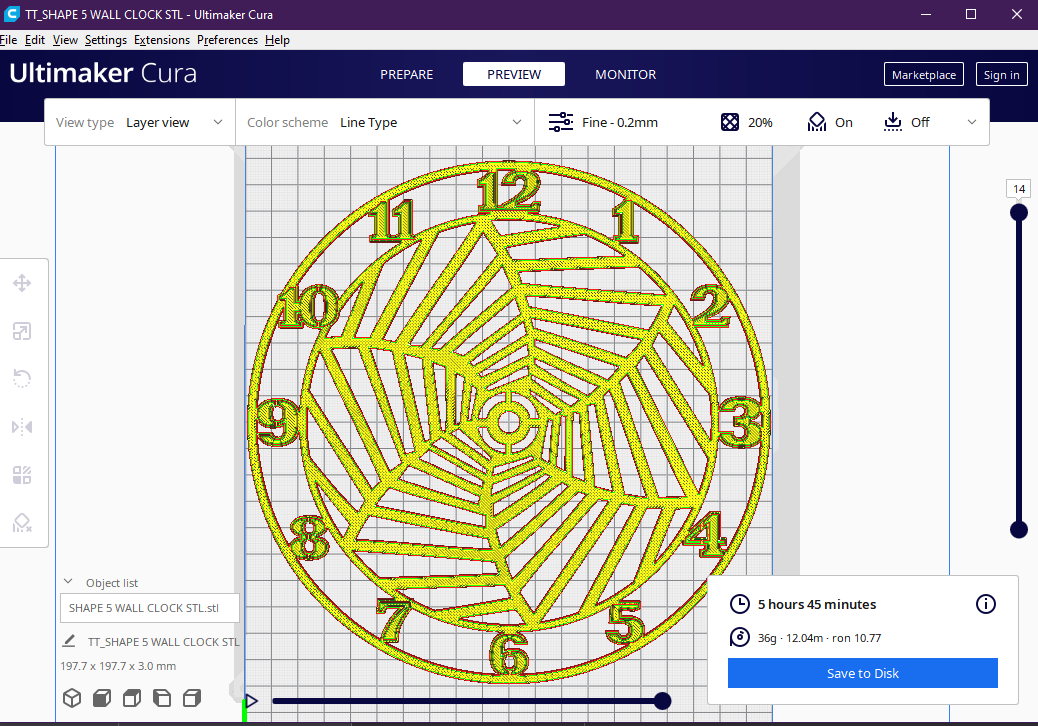
Task: Open the Help menu
Action: (x=277, y=40)
